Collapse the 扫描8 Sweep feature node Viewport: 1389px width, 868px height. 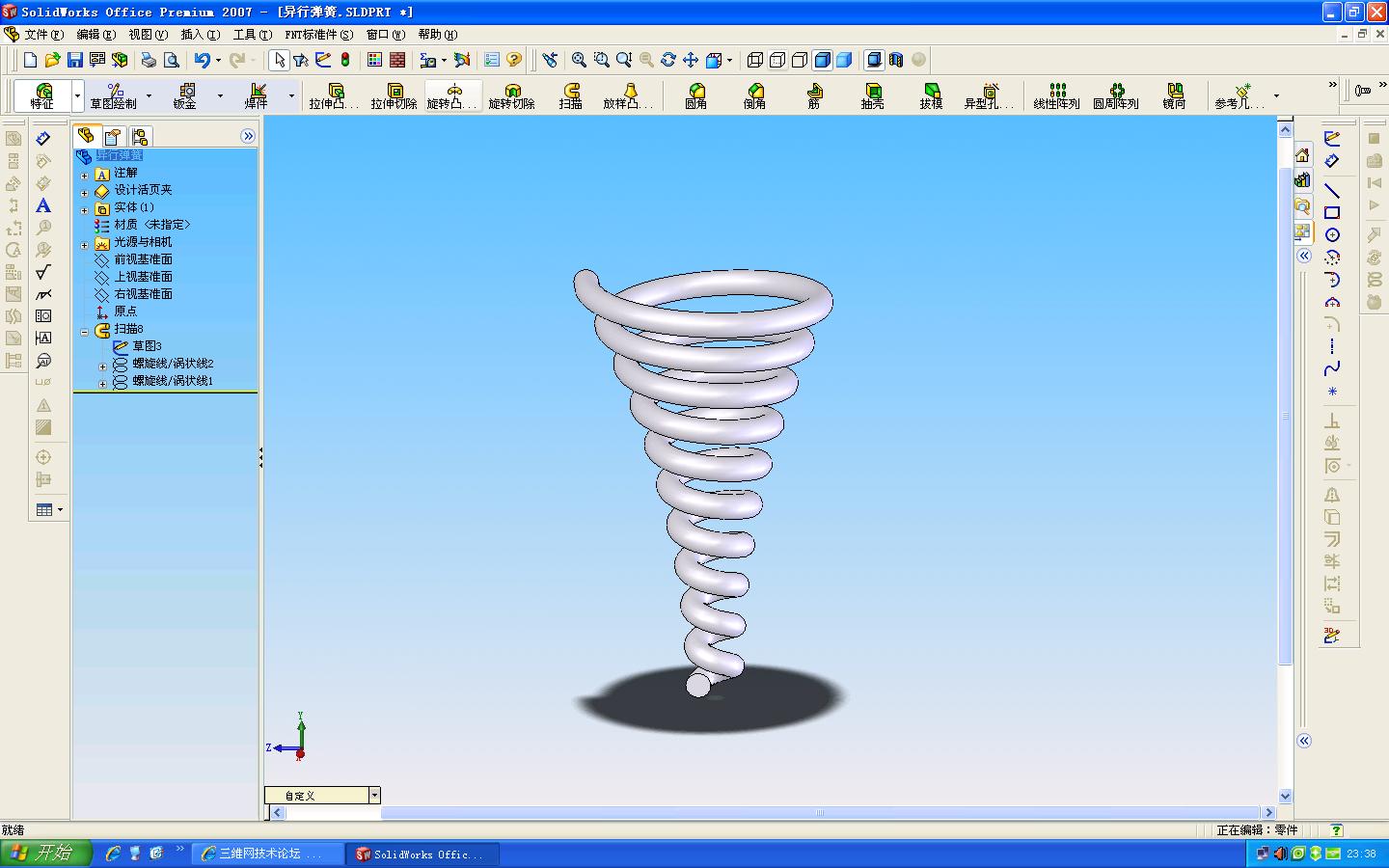point(84,332)
